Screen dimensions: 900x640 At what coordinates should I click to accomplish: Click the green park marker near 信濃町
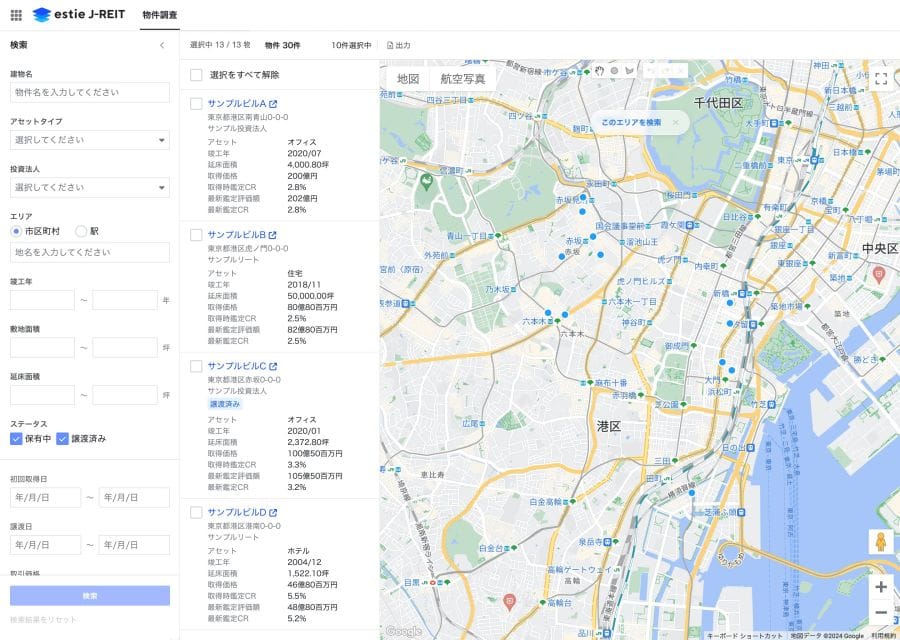pos(426,183)
